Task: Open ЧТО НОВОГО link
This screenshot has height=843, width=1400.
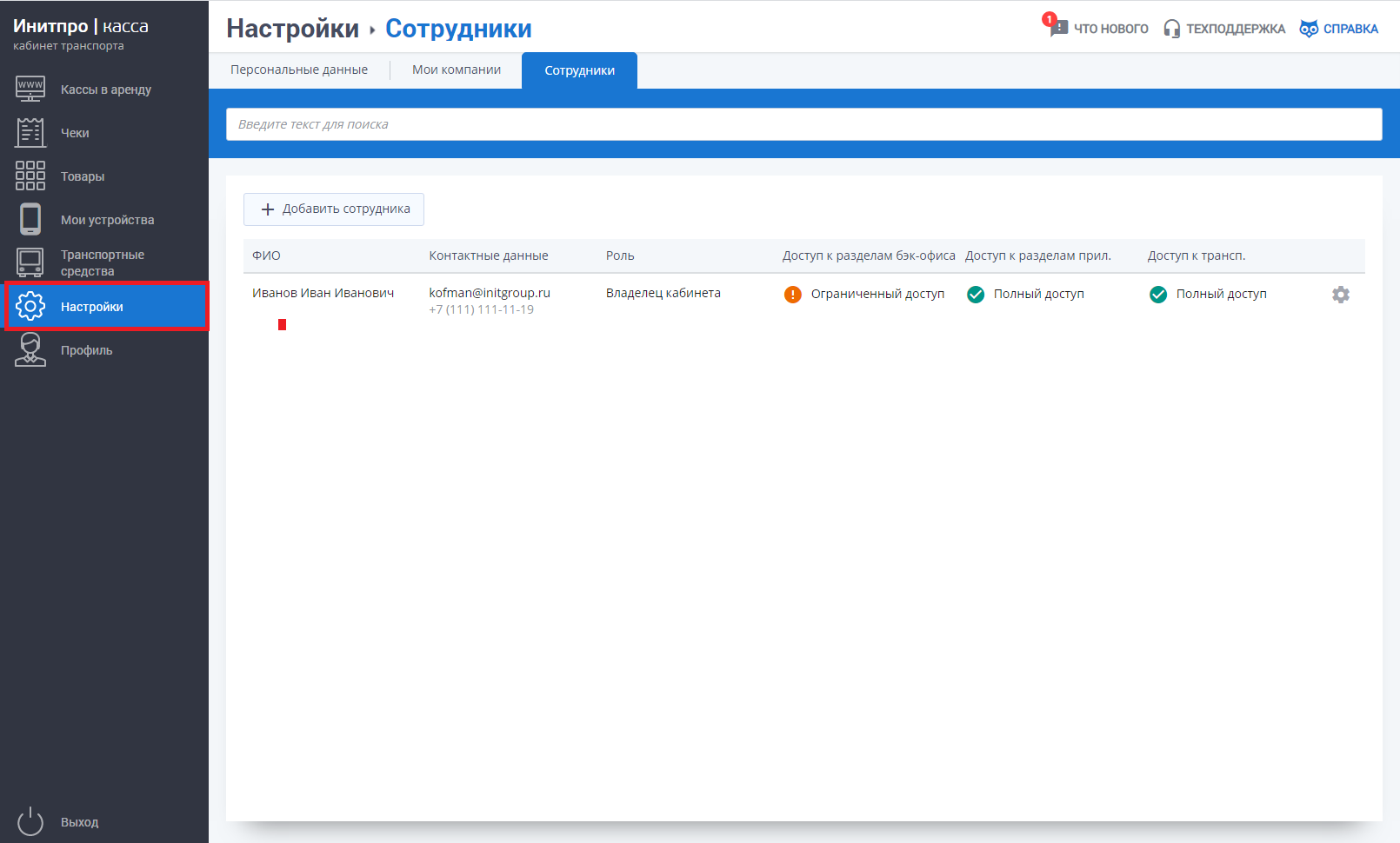Action: (1110, 29)
